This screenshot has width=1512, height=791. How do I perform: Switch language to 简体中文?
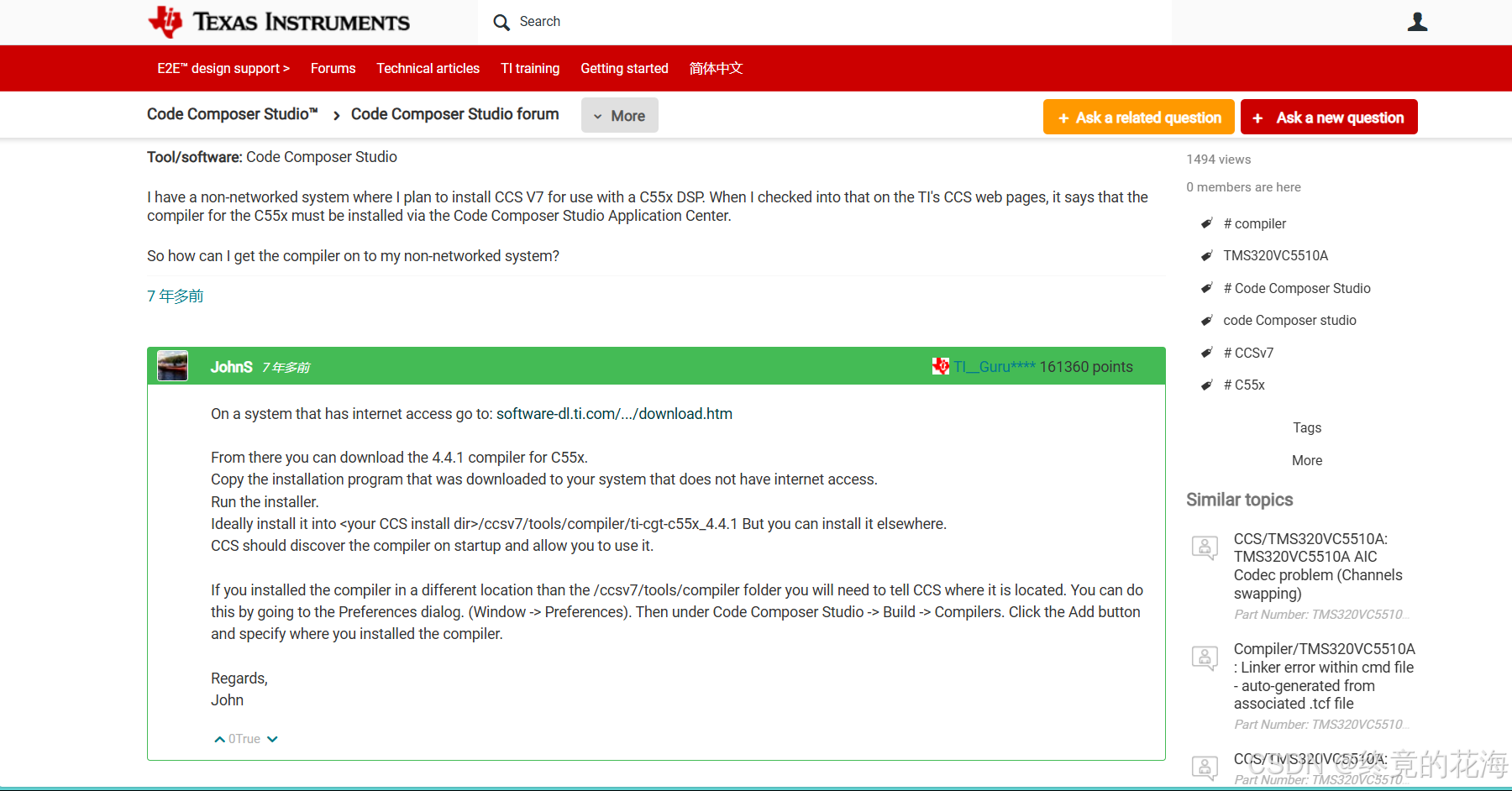point(716,68)
